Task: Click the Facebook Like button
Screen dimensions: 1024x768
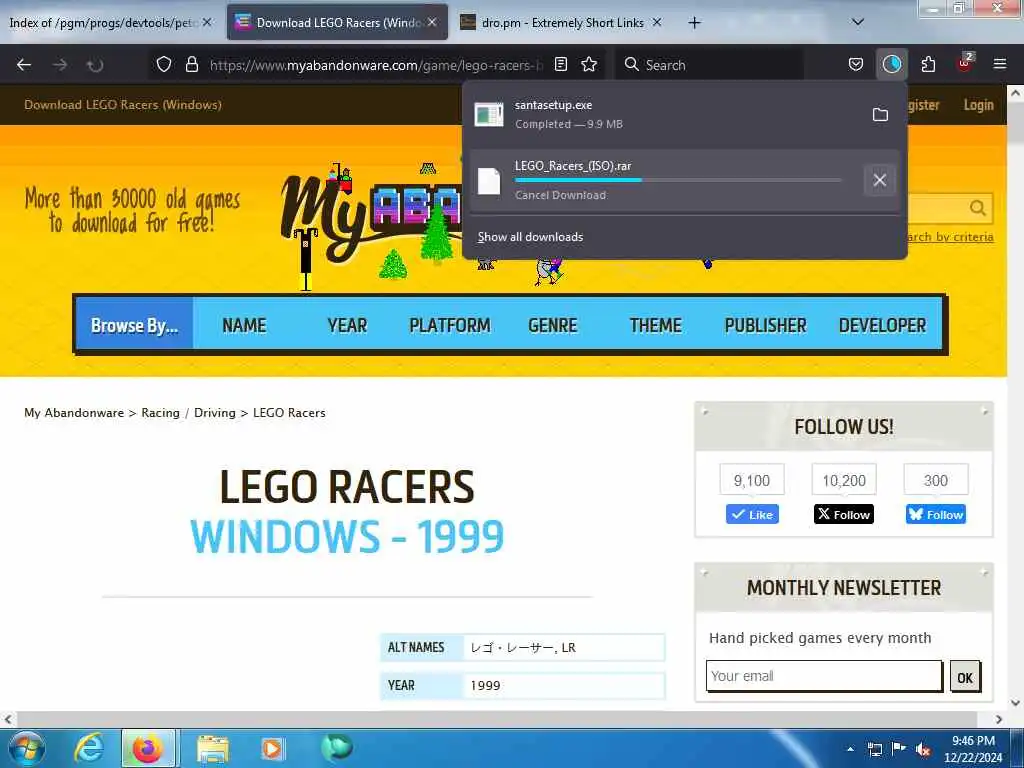Action: (752, 515)
